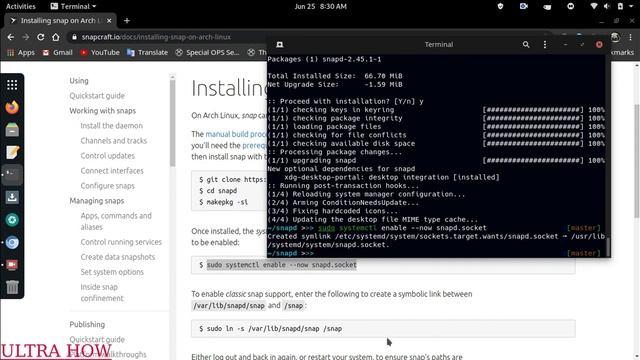This screenshot has height=360, width=640.
Task: Open the Terminal window's three-dot menu
Action: (544, 44)
